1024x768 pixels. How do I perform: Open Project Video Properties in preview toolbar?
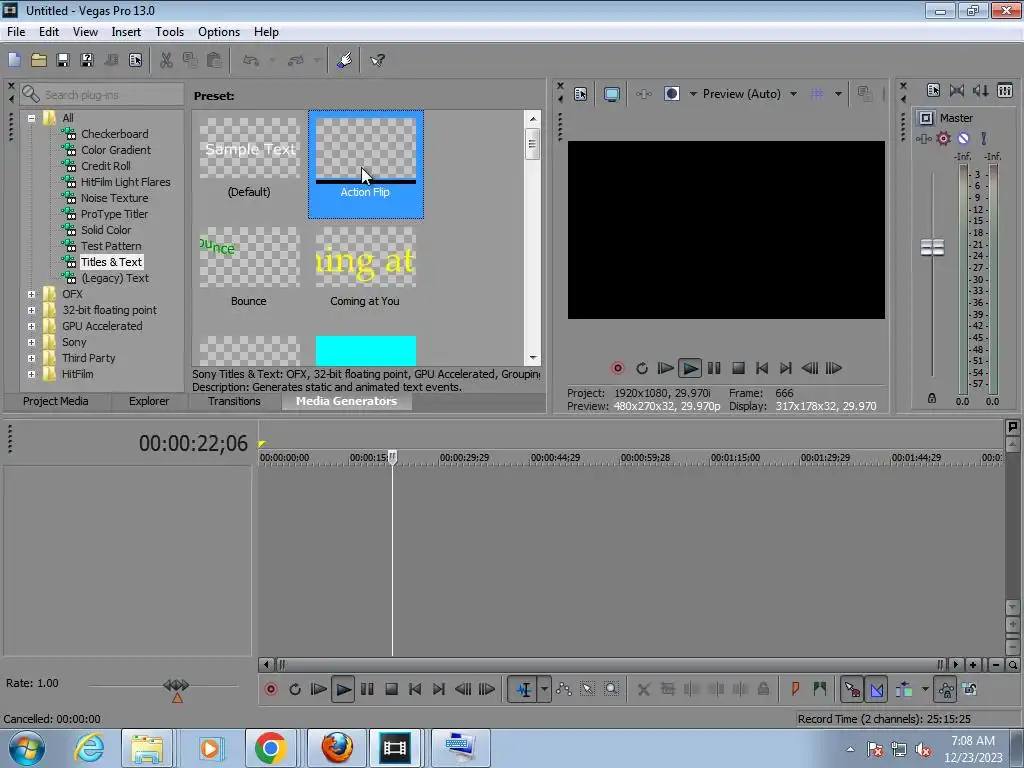point(581,94)
